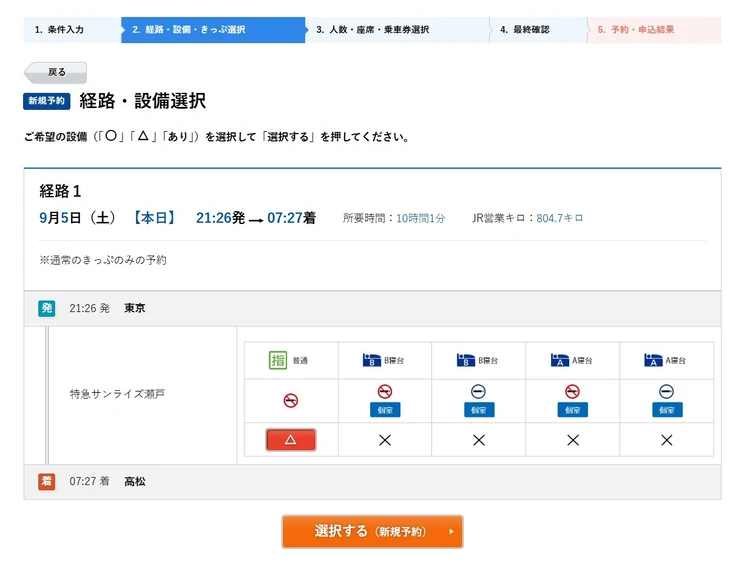Image resolution: width=750 pixels, height=570 pixels.
Task: Click the B寝台 bed icon in the smoking column
Action: 466,360
